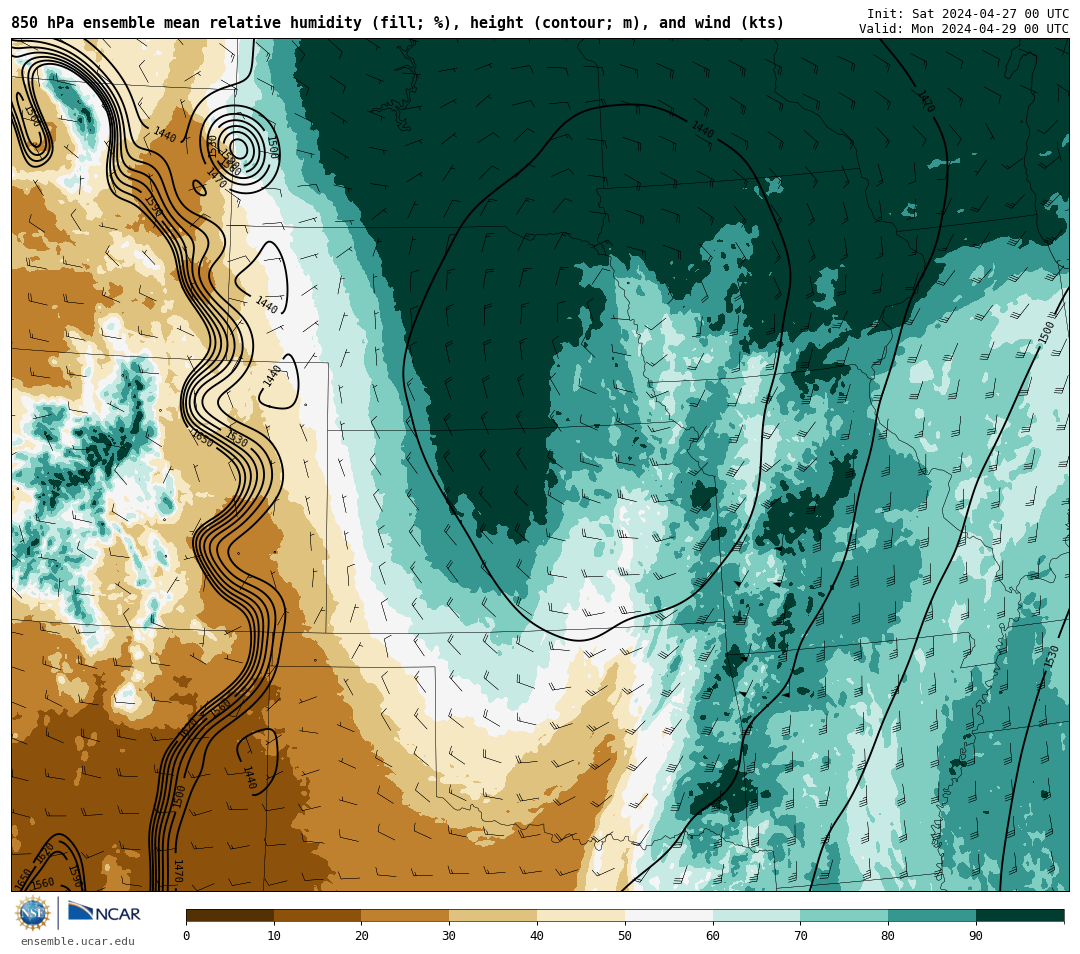
Task: Click the 1440 label on the large central contour
Action: click(x=703, y=129)
